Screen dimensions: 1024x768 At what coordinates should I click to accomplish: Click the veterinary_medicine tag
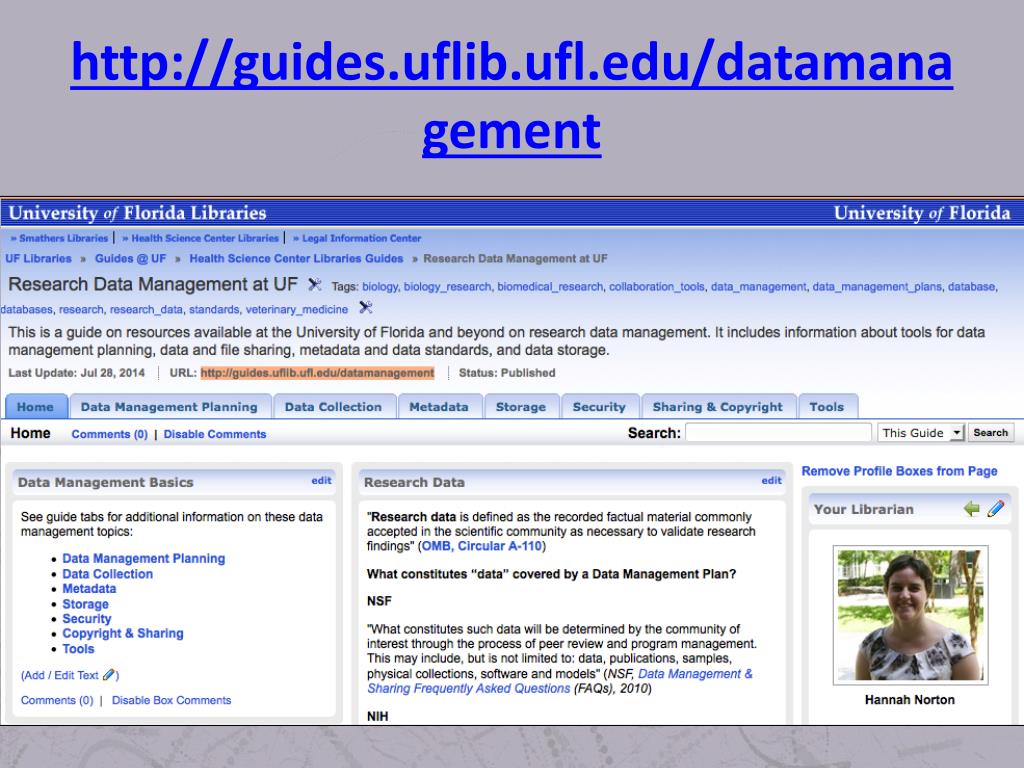[296, 309]
